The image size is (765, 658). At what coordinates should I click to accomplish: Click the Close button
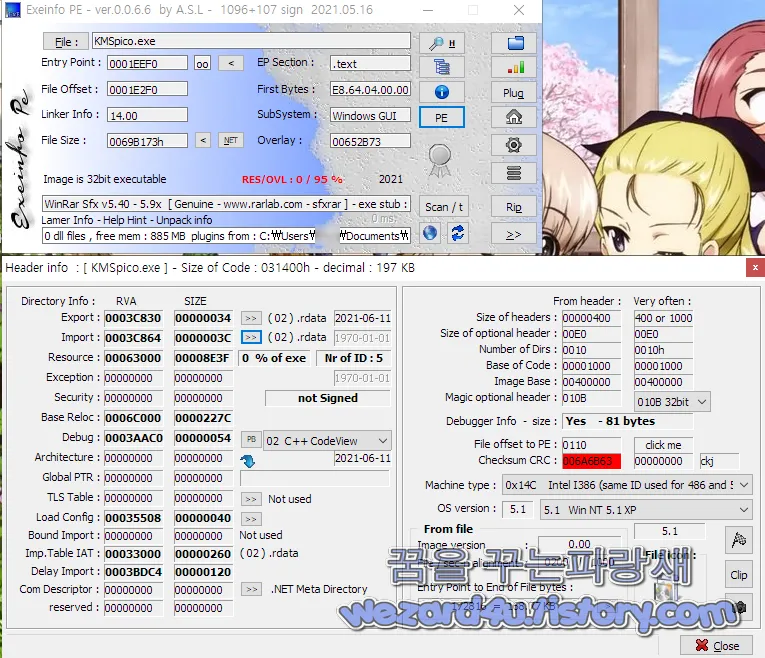[716, 646]
